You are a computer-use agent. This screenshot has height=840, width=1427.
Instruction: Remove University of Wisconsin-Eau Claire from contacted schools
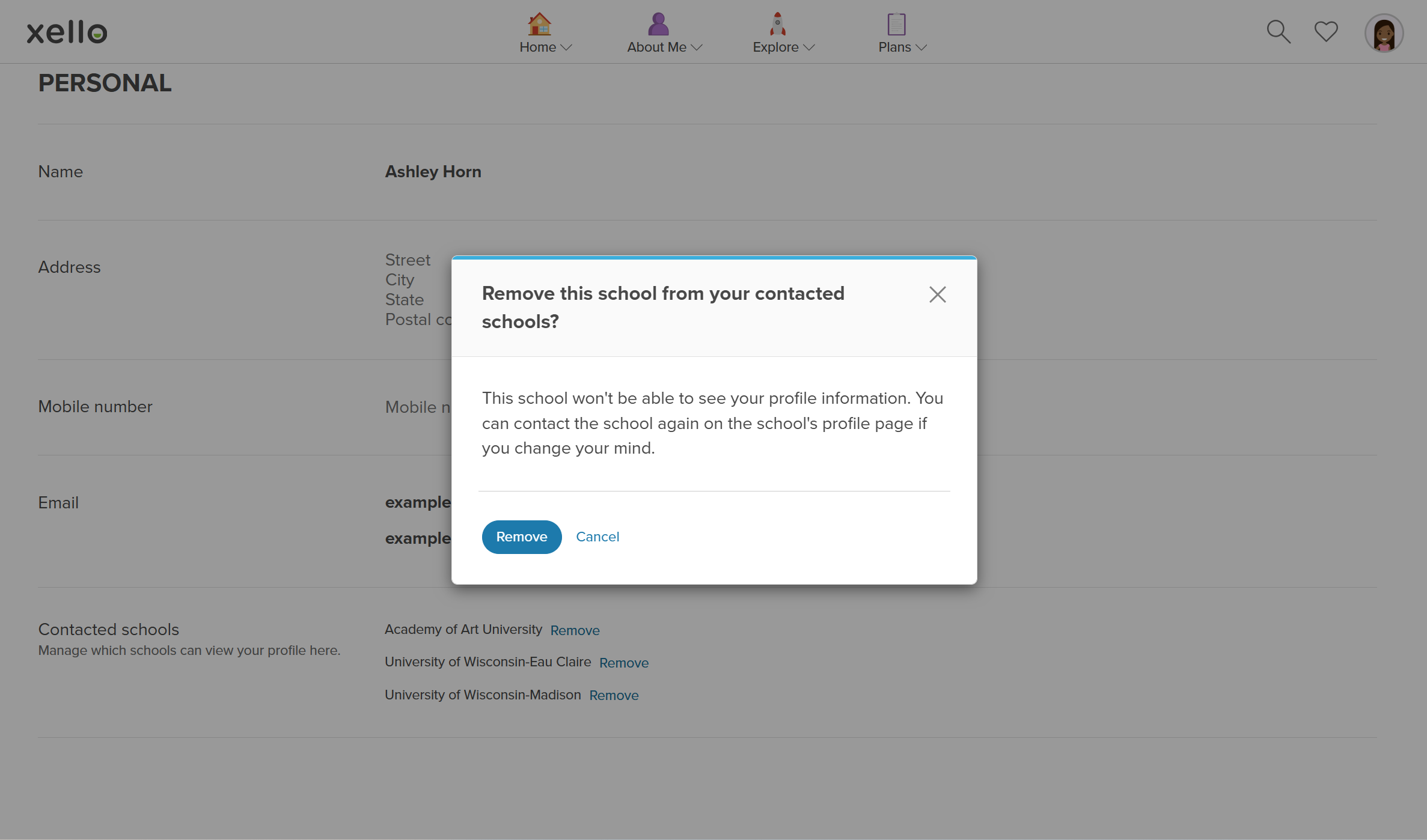coord(624,663)
